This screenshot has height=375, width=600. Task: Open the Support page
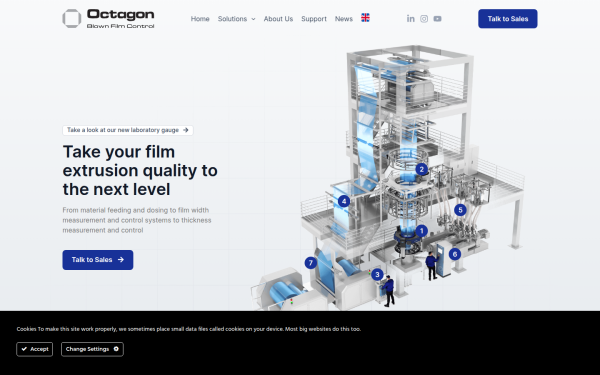pos(314,19)
